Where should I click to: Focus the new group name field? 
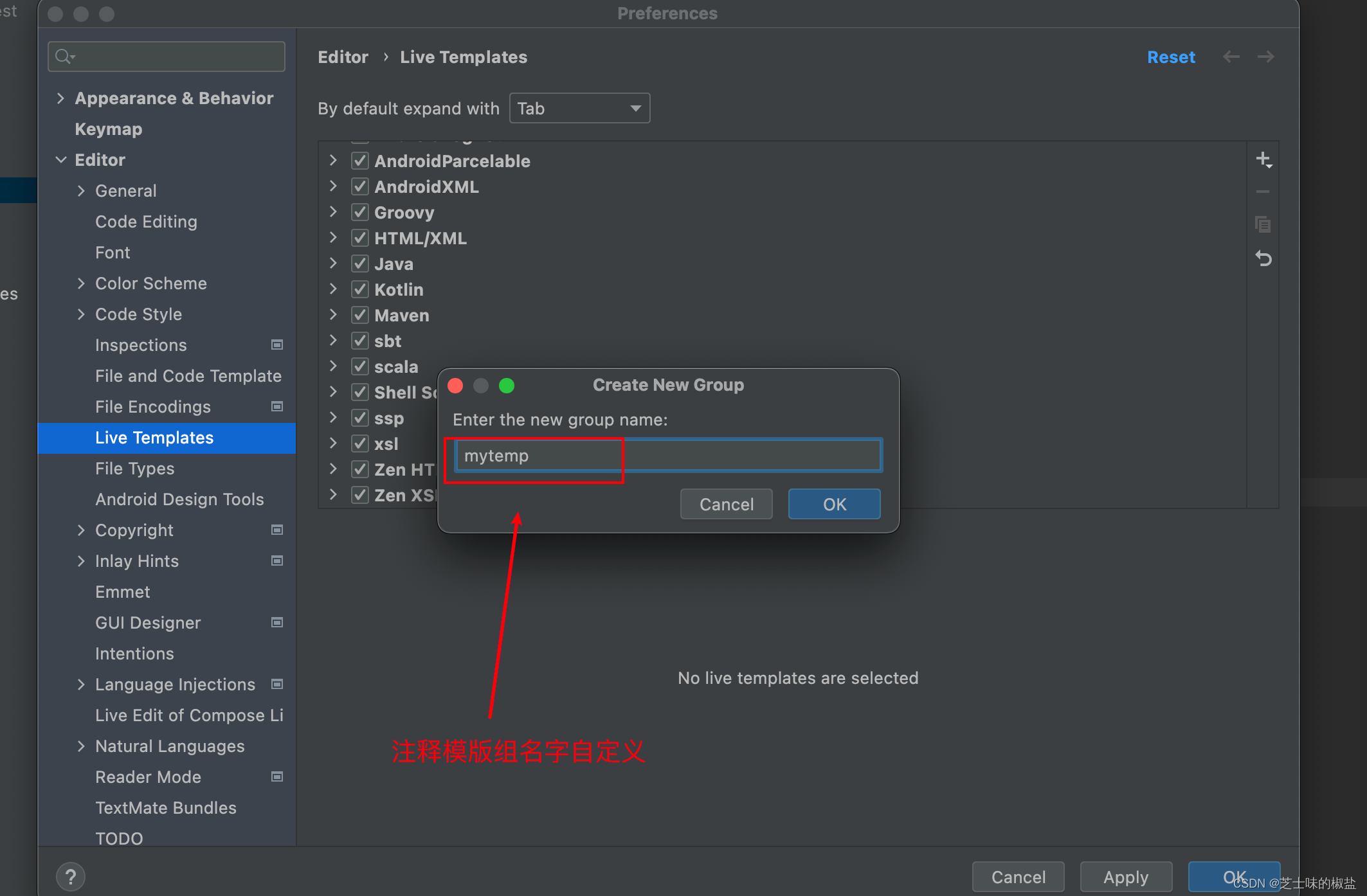pyautogui.click(x=669, y=456)
